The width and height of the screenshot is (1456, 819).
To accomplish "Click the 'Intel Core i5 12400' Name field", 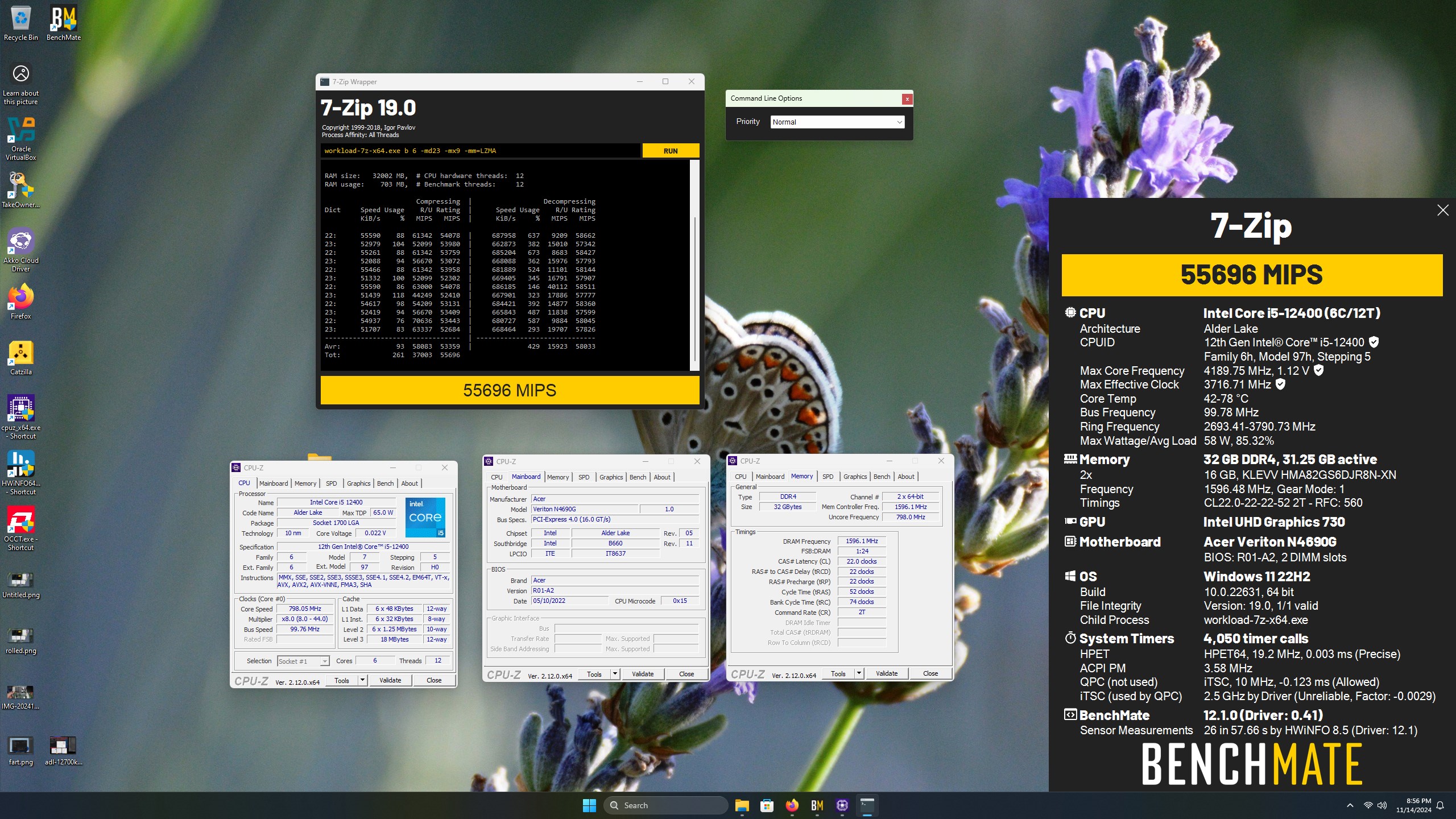I will [336, 502].
